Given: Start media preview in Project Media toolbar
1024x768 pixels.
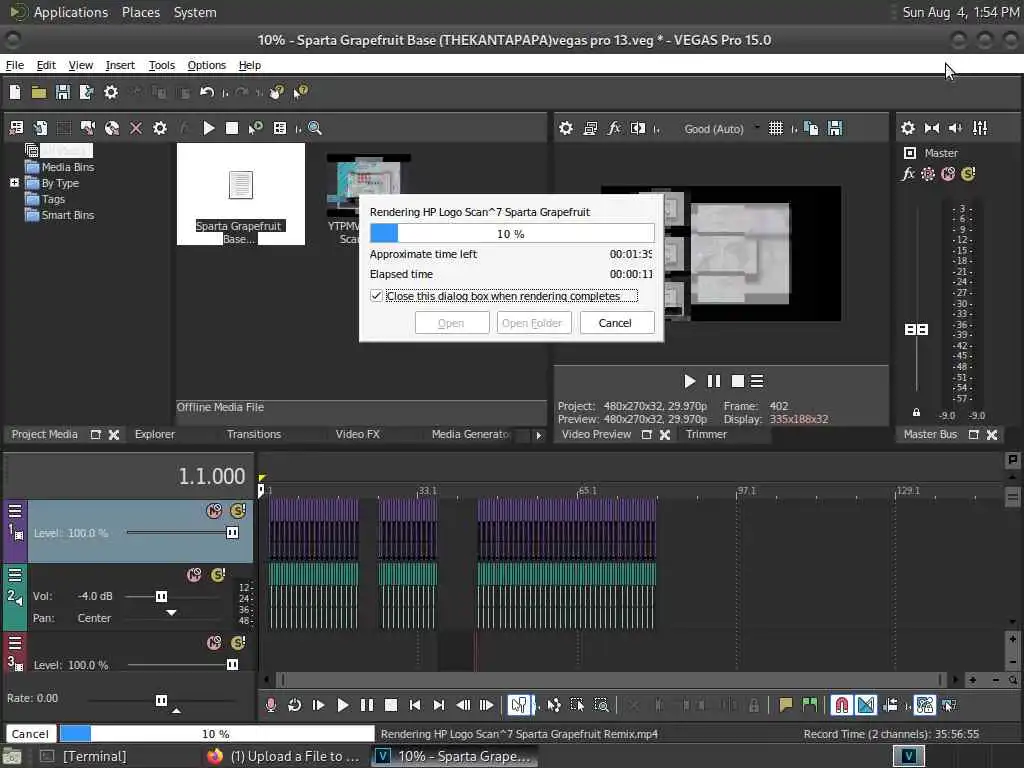Looking at the screenshot, I should coord(208,128).
